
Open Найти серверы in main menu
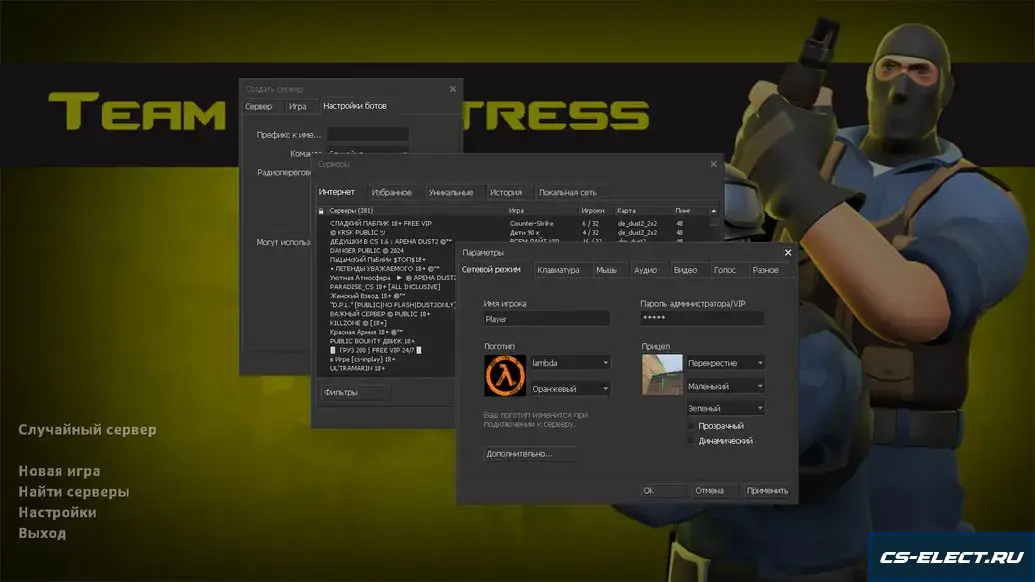[x=74, y=492]
